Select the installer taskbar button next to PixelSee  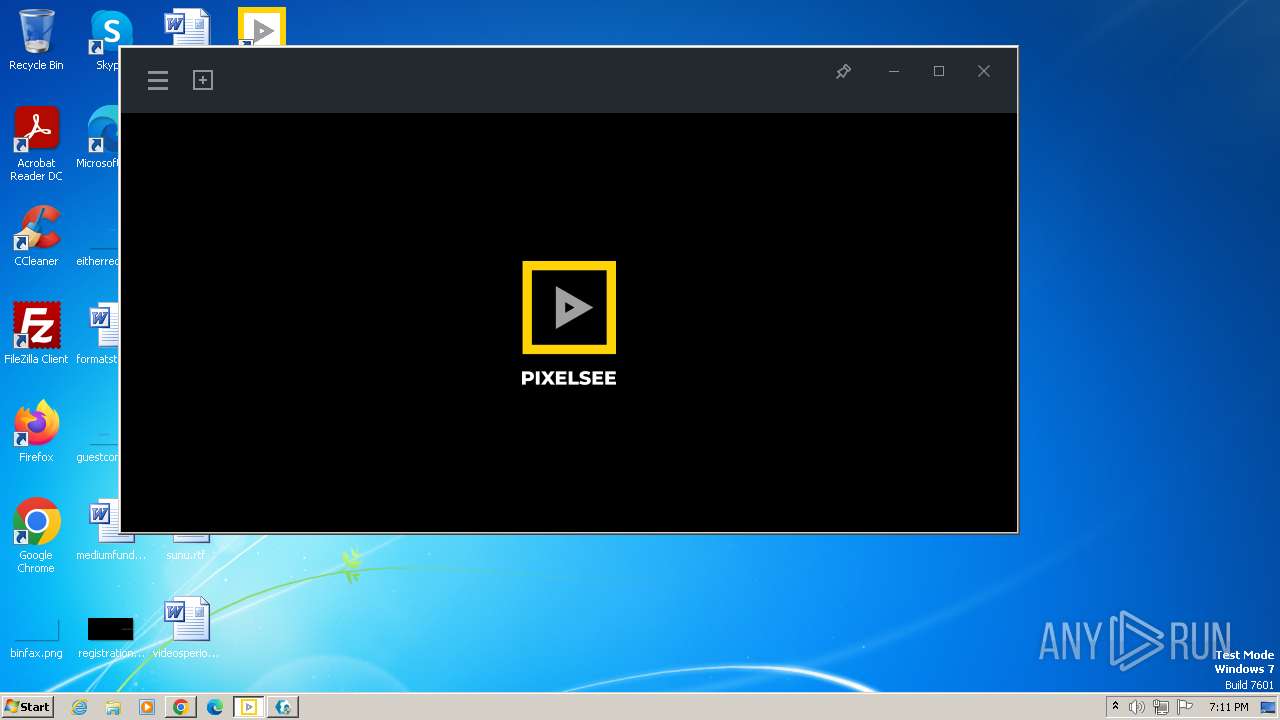pyautogui.click(x=283, y=707)
